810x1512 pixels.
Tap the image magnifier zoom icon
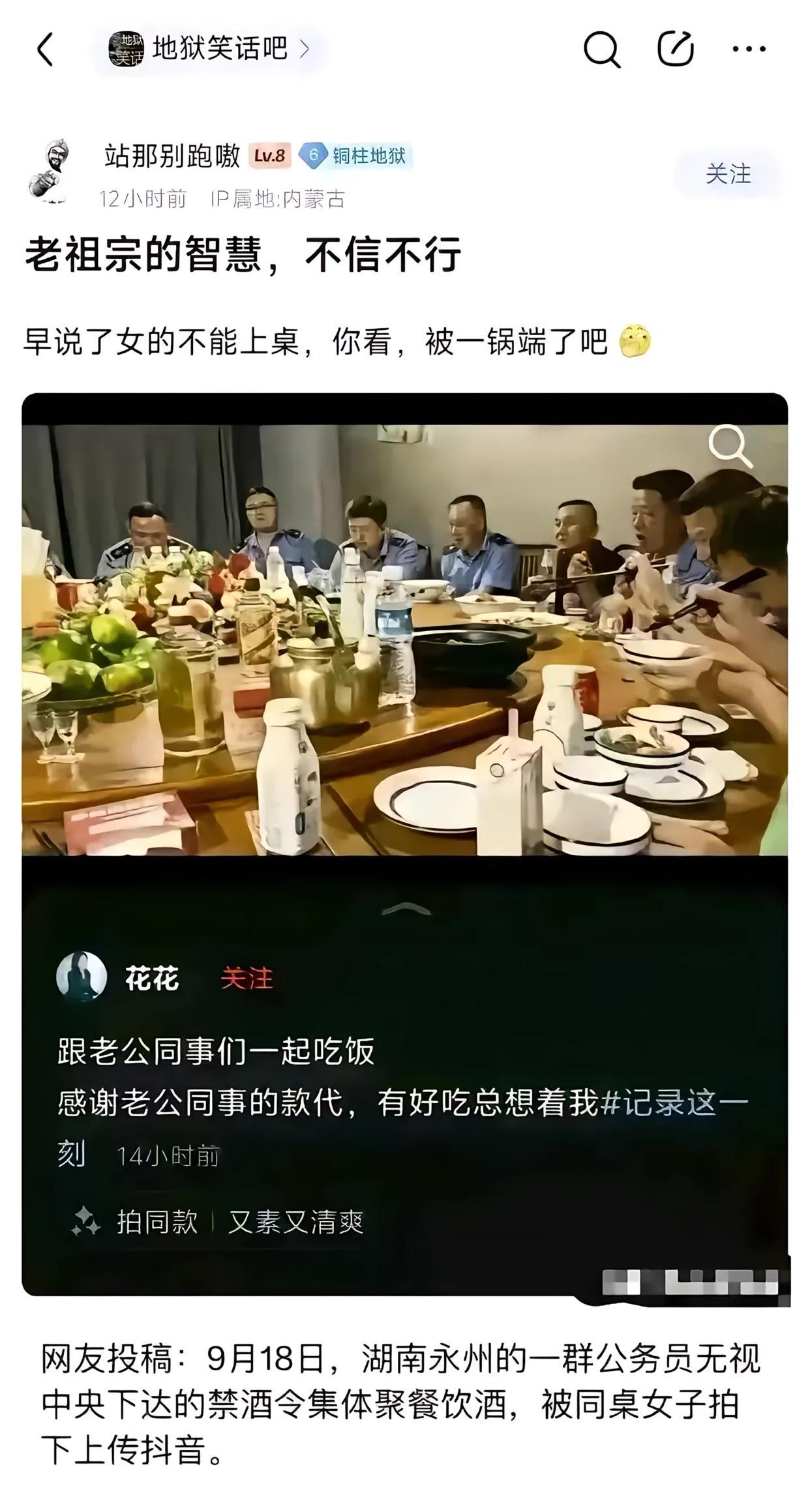tap(730, 445)
